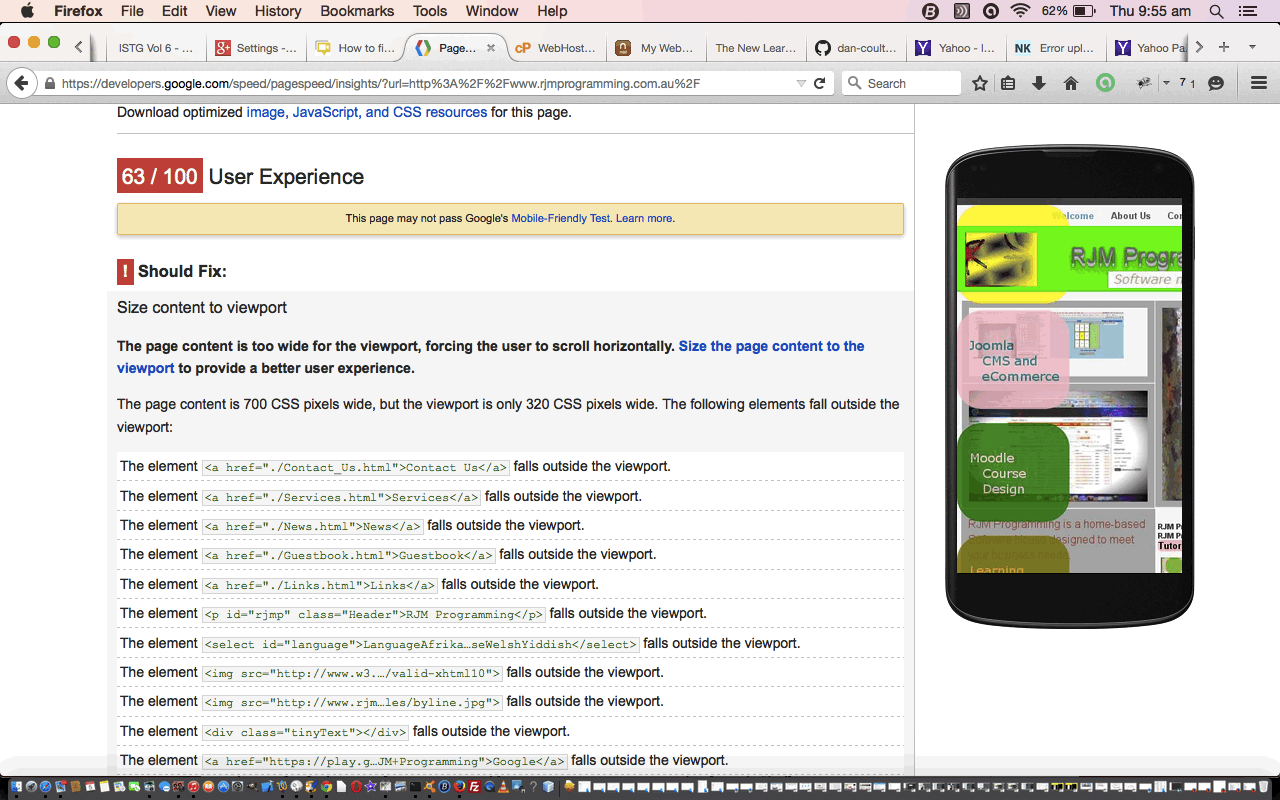
Task: Expand the URL history dropdown arrow
Action: (x=801, y=84)
